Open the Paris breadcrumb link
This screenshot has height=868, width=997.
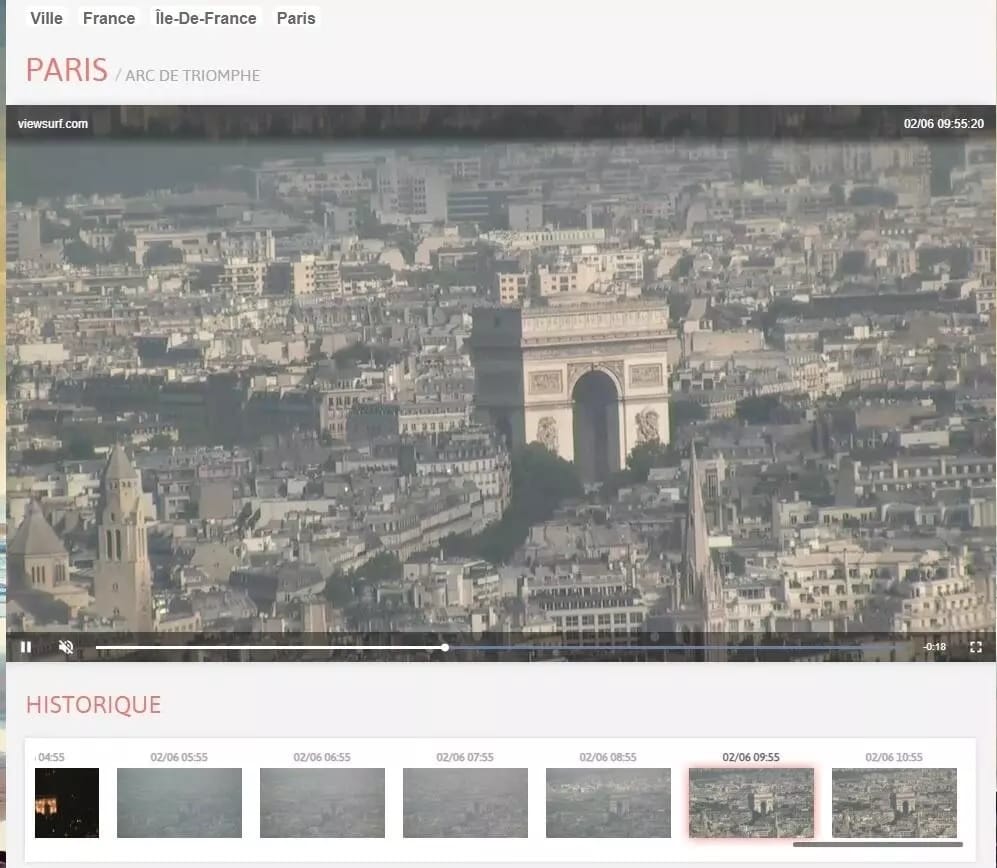pyautogui.click(x=296, y=18)
